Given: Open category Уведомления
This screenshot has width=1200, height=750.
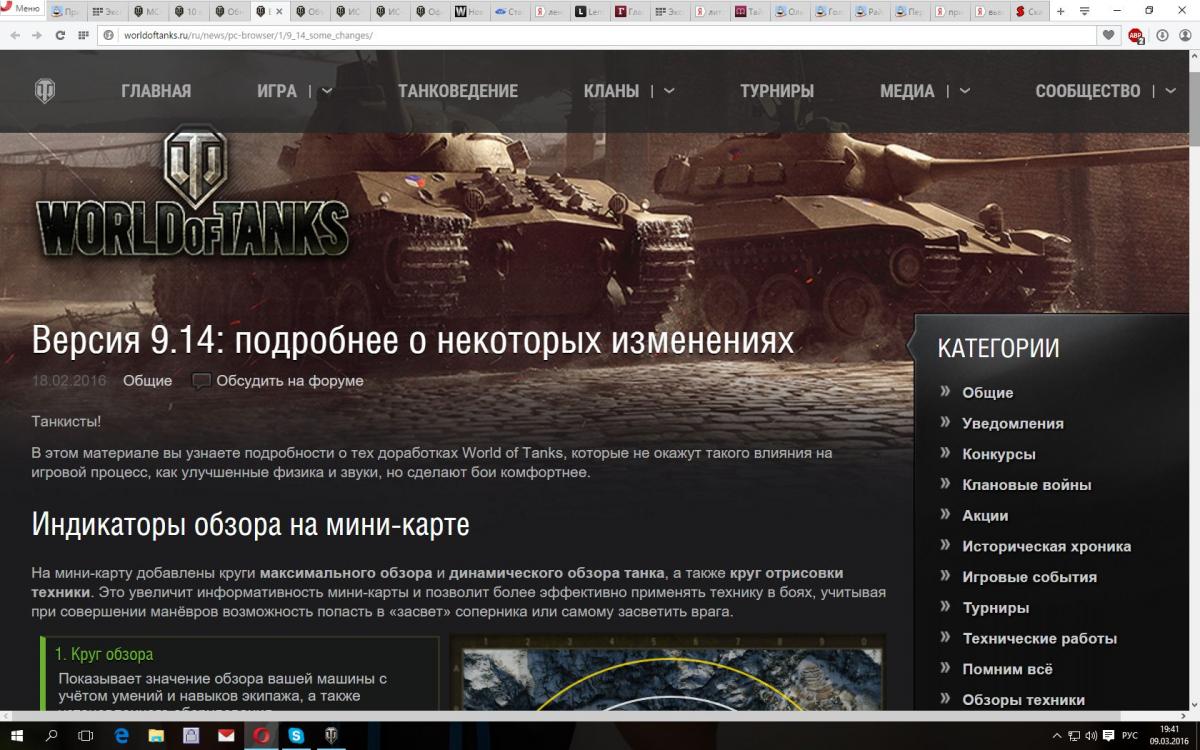Looking at the screenshot, I should (1013, 424).
